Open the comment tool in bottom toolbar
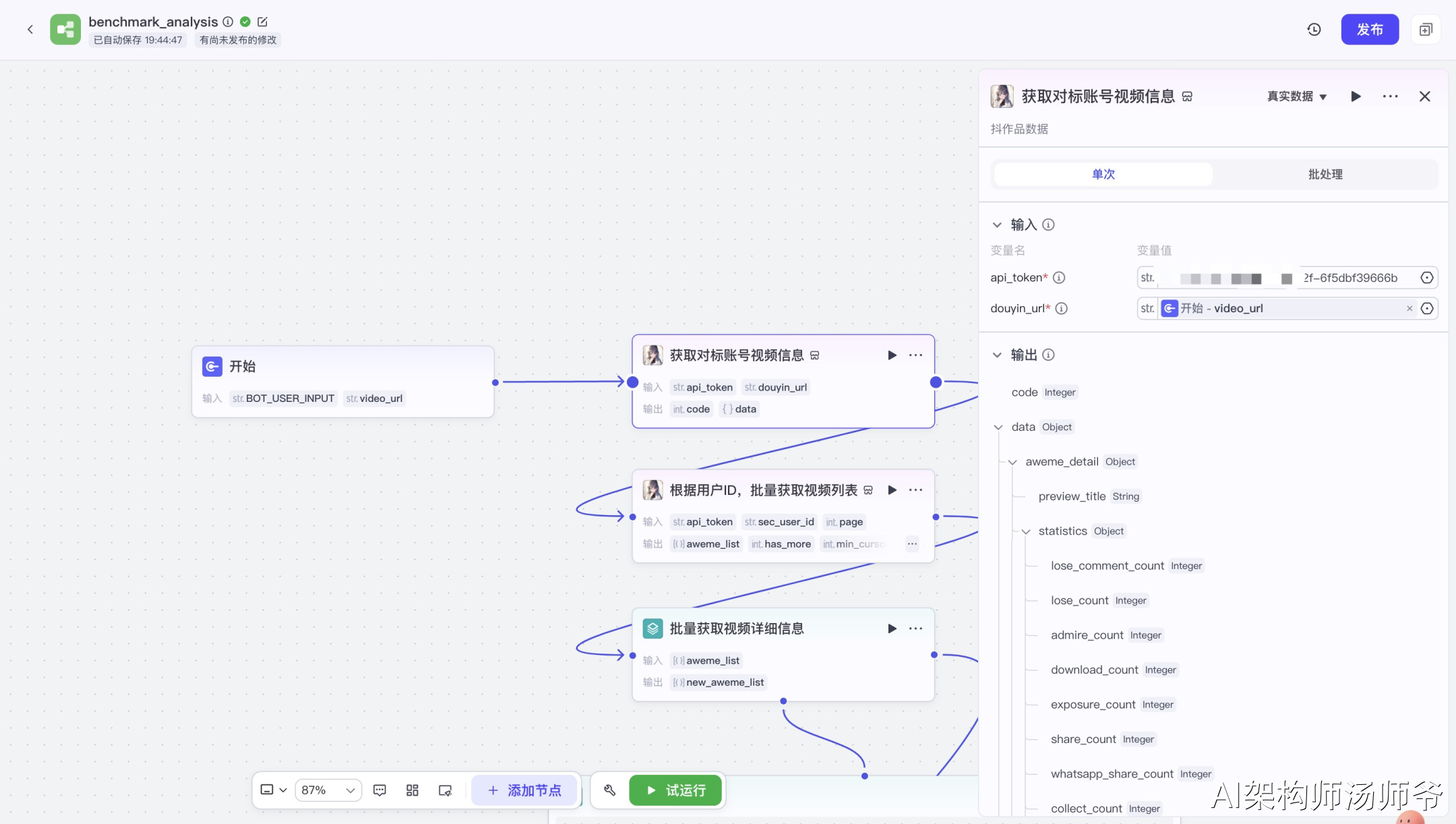The width and height of the screenshot is (1456, 824). [x=380, y=790]
